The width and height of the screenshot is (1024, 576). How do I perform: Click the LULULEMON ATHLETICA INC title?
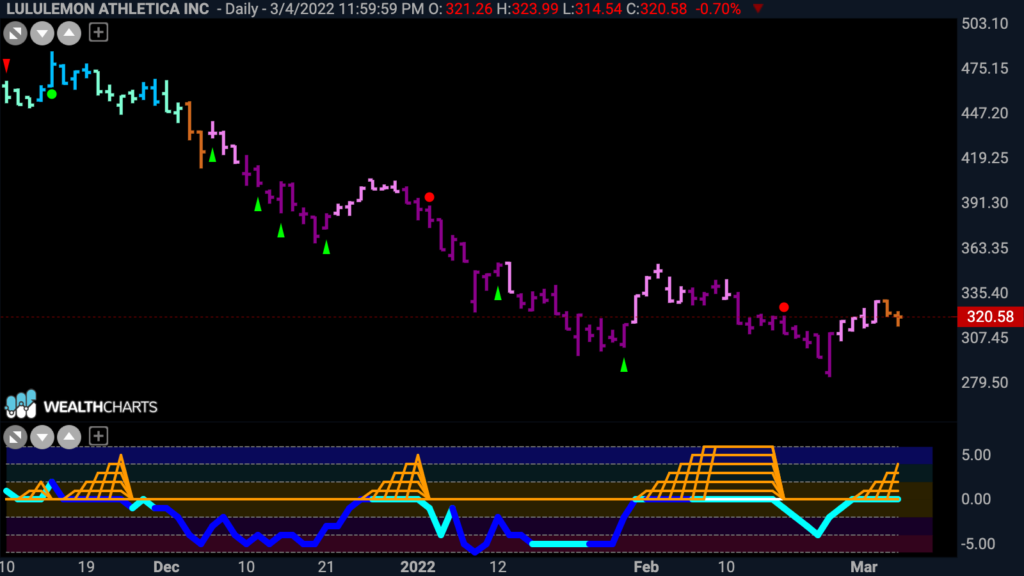point(107,9)
